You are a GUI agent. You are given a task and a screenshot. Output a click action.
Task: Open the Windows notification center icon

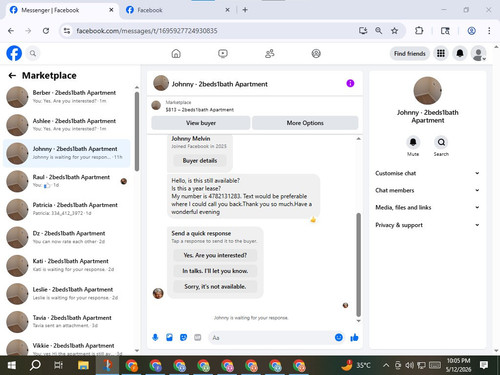484,365
